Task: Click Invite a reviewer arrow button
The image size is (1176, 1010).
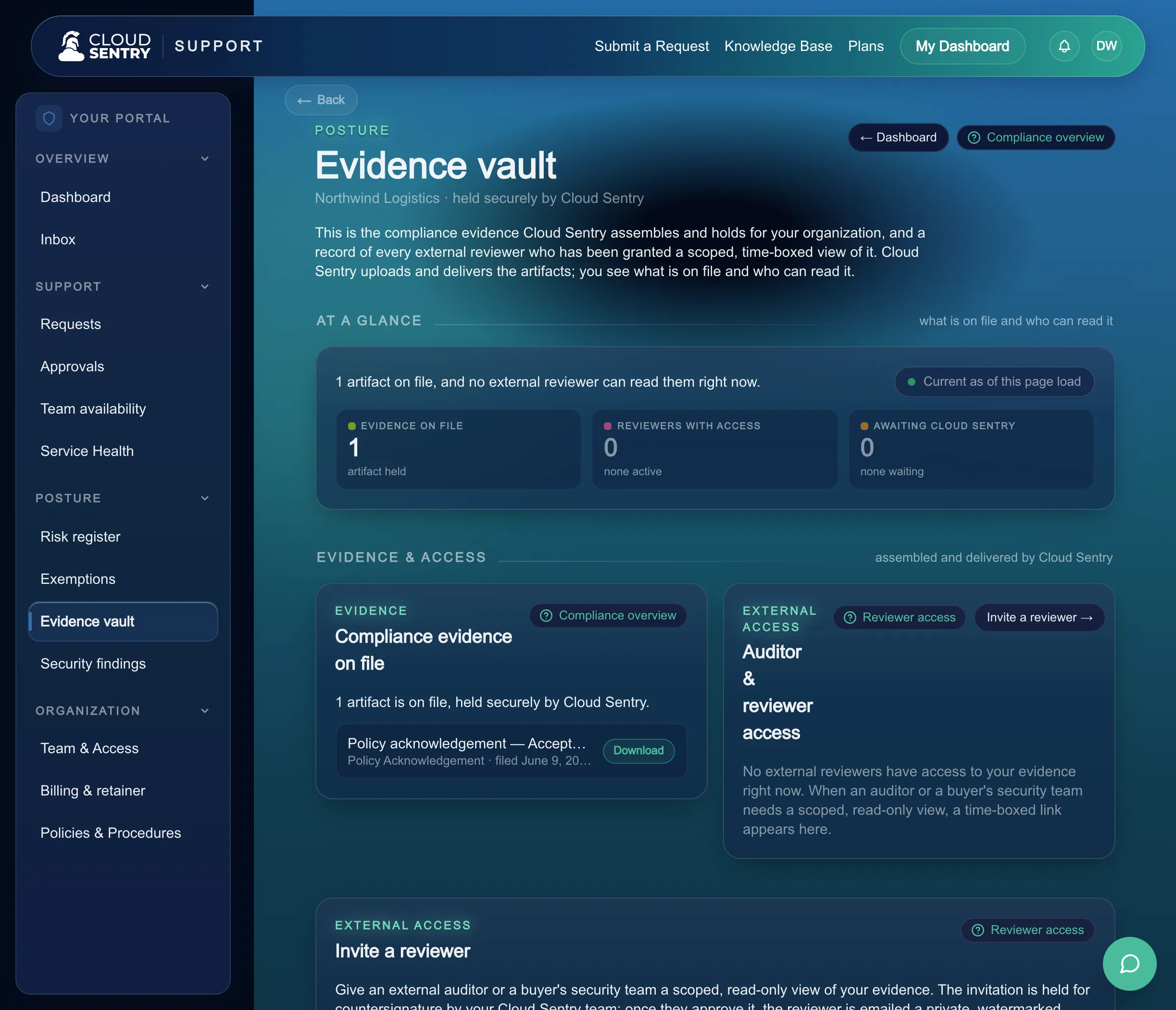Action: pyautogui.click(x=1039, y=617)
